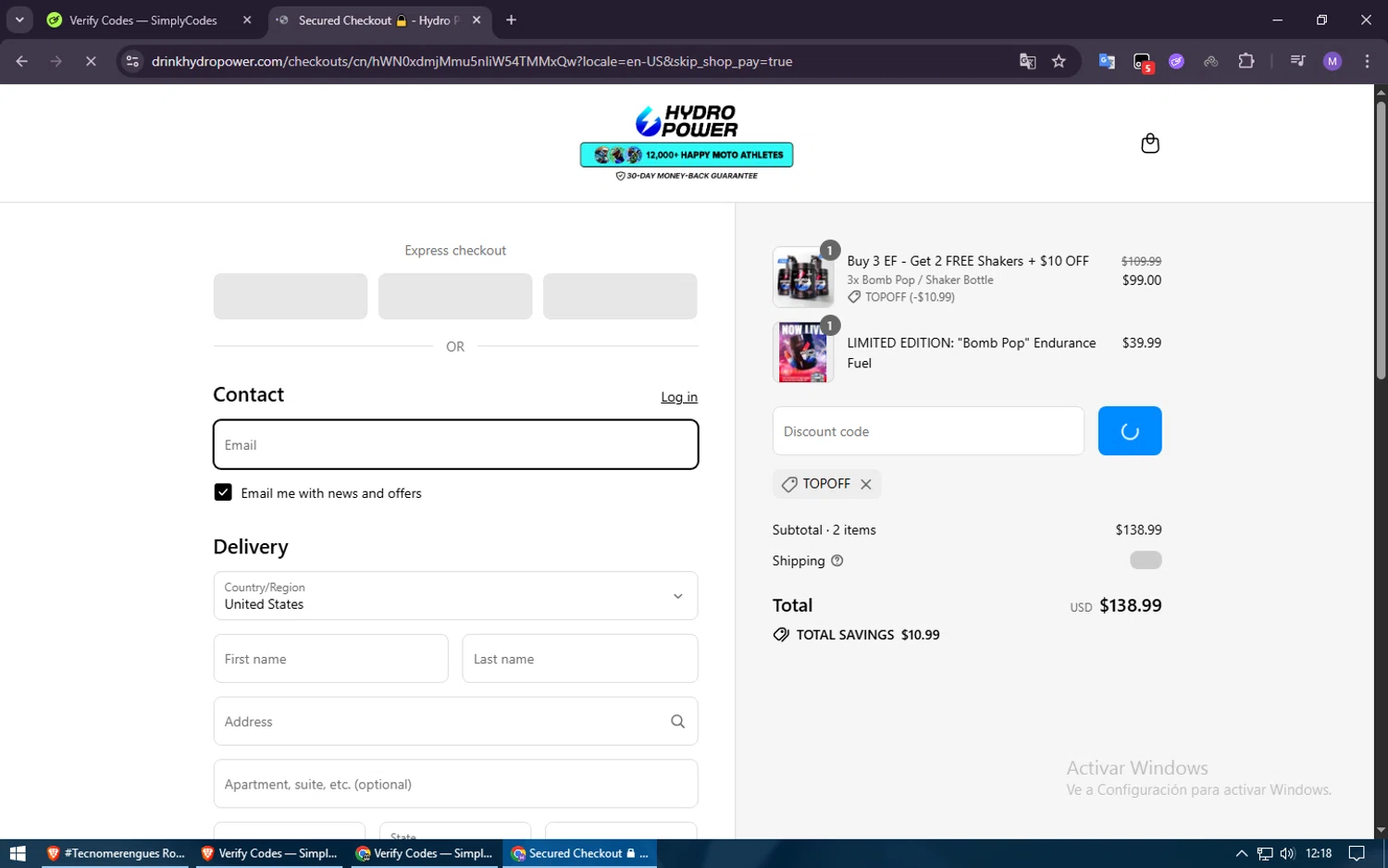Click the third express checkout button
The width and height of the screenshot is (1388, 868).
click(620, 296)
